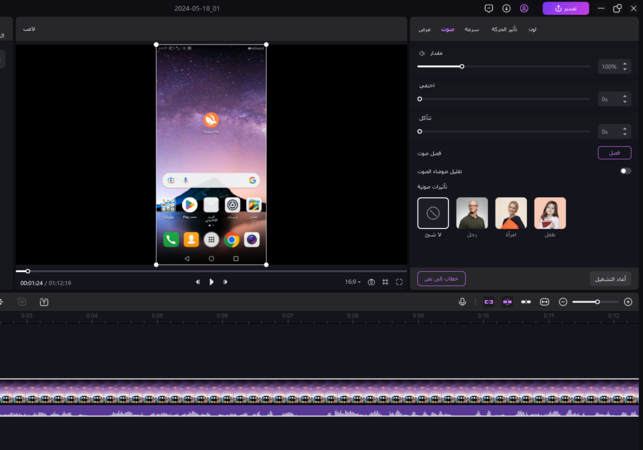Click the 0:10 mark on timeline ruler

483,315
